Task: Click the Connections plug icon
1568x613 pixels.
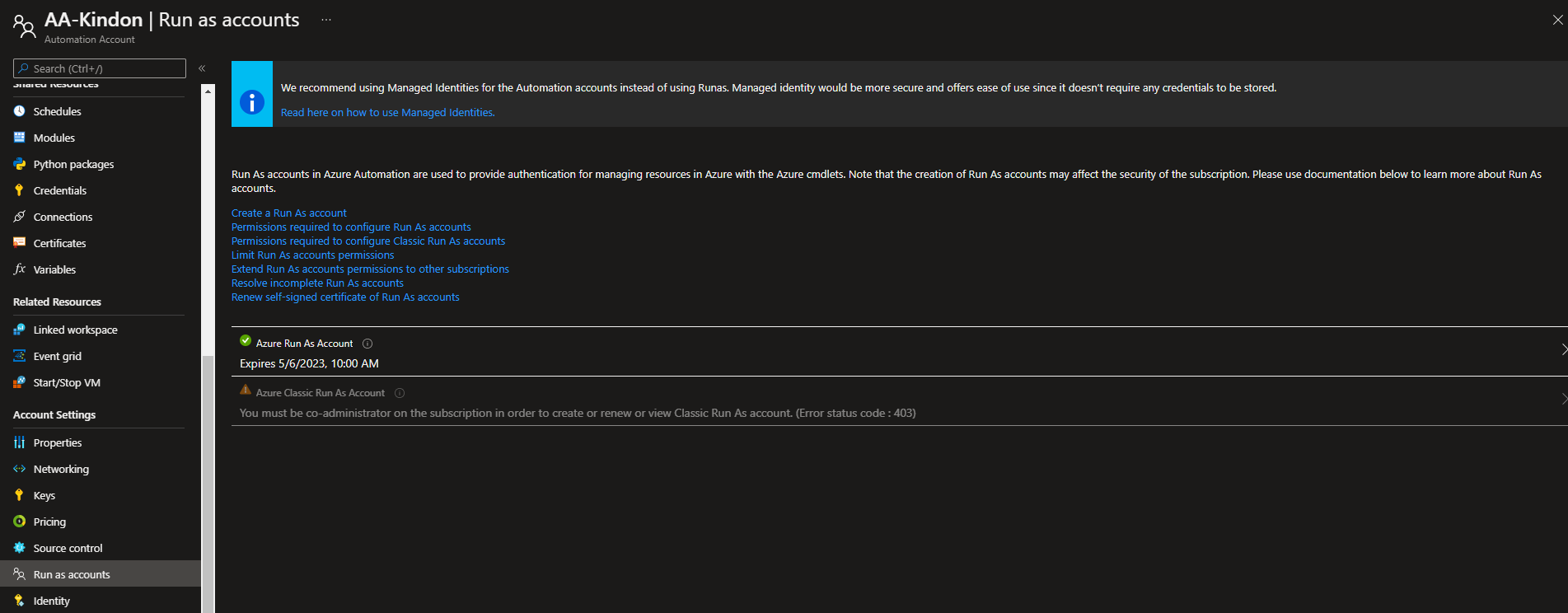Action: tap(19, 217)
